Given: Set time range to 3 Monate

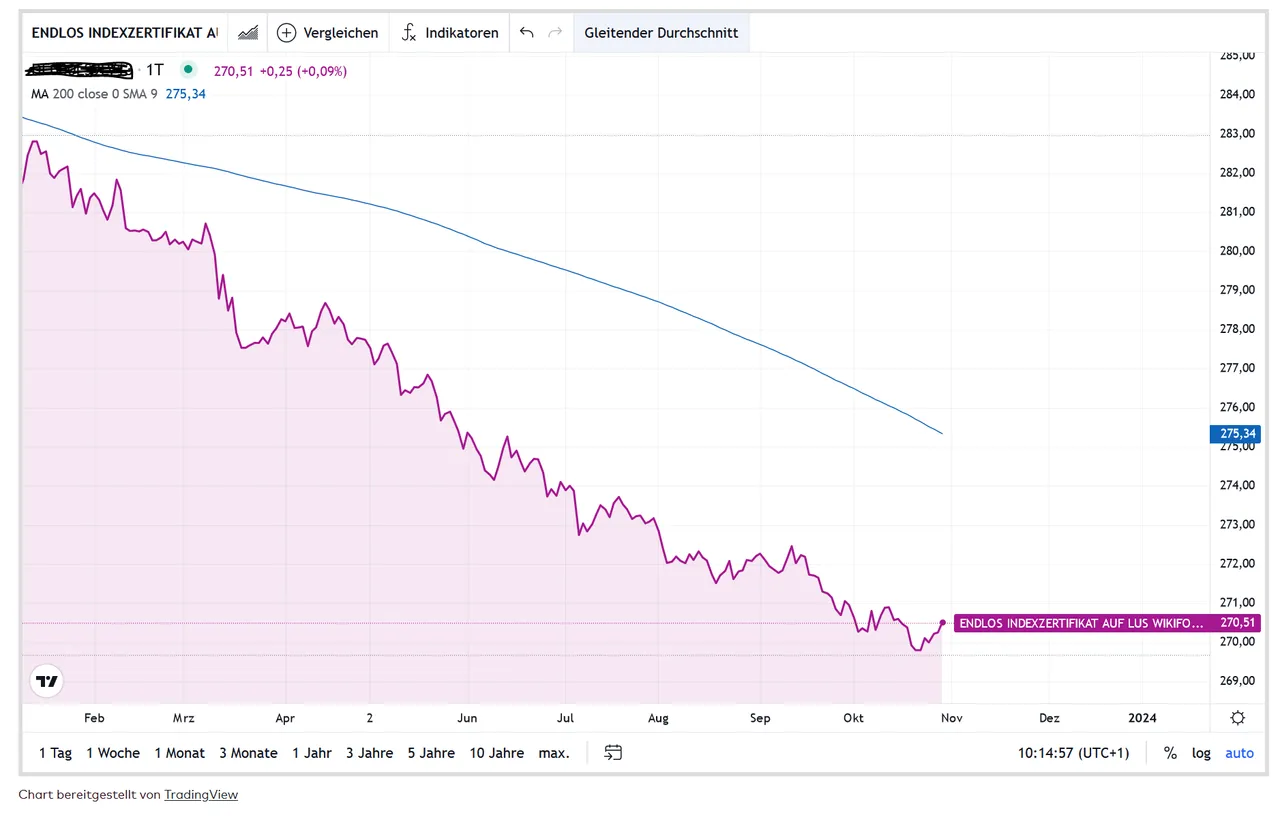Looking at the screenshot, I should point(248,753).
